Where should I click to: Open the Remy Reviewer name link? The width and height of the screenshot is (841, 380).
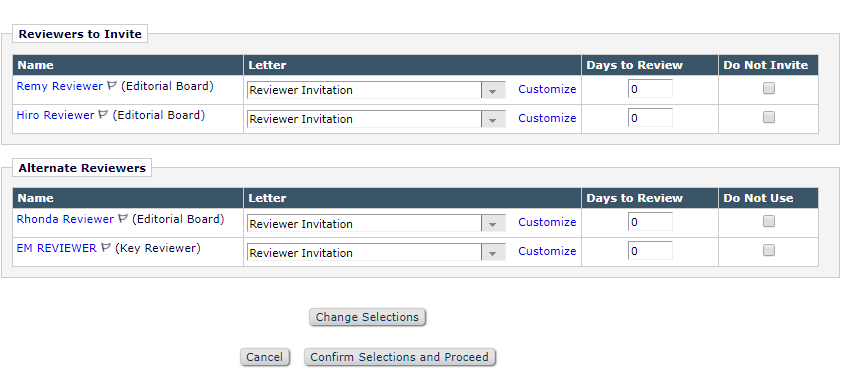pyautogui.click(x=60, y=86)
